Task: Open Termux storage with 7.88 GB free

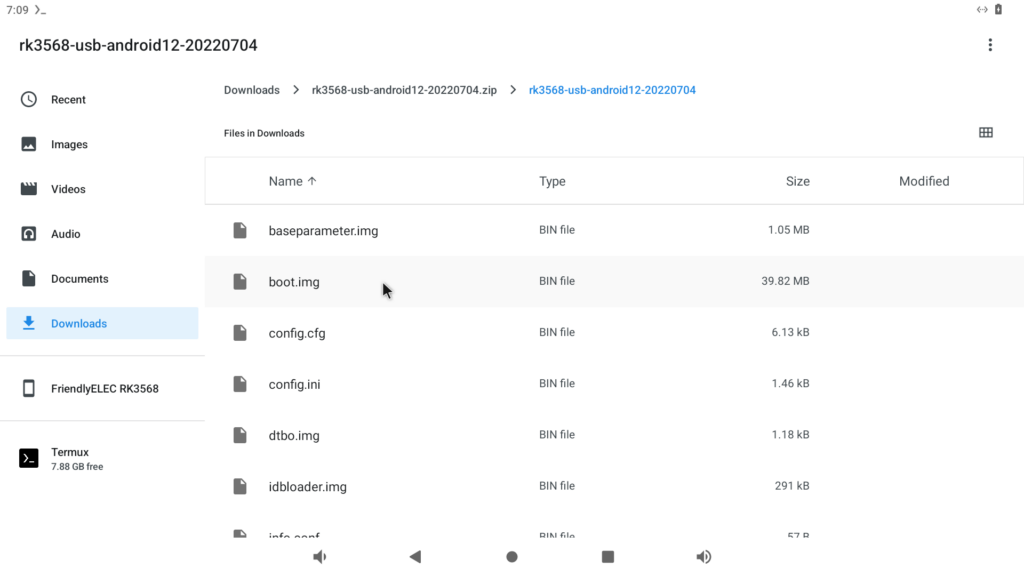Action: tap(103, 458)
